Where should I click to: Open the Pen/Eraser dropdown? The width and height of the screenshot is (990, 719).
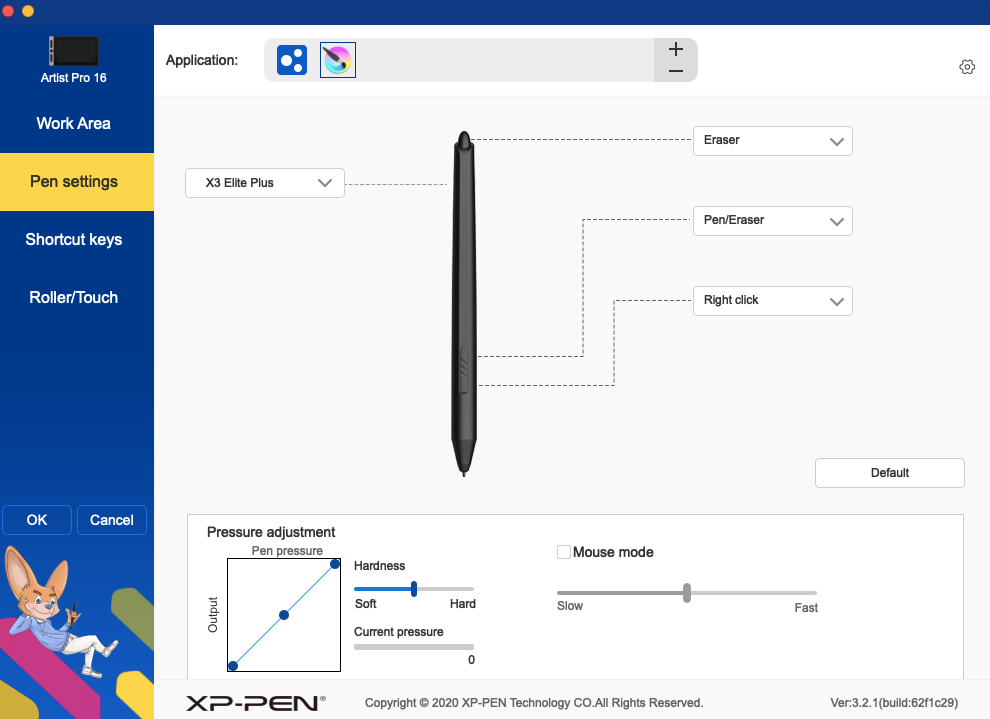click(772, 221)
